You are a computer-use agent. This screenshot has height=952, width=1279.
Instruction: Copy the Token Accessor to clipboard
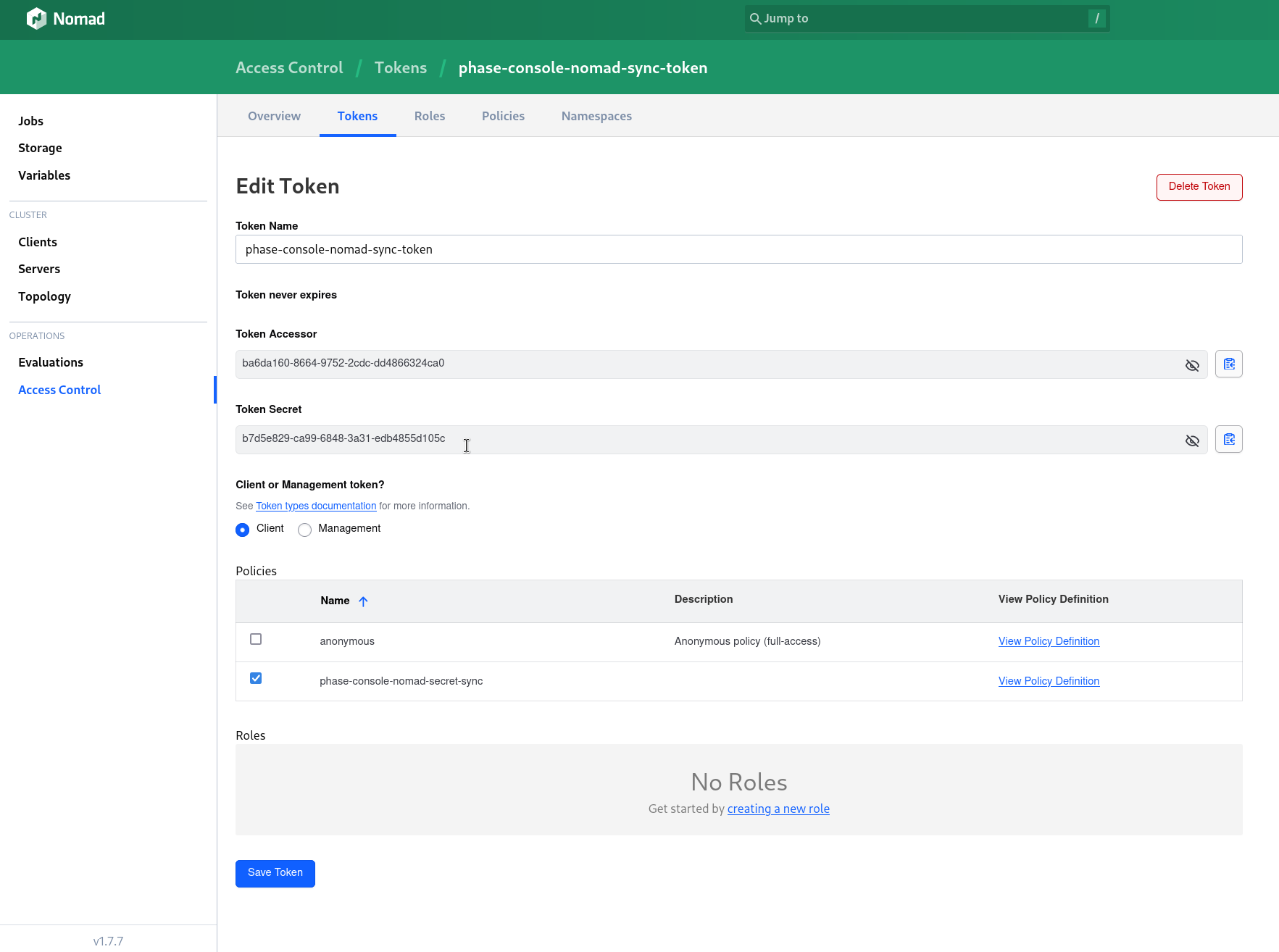(x=1229, y=364)
